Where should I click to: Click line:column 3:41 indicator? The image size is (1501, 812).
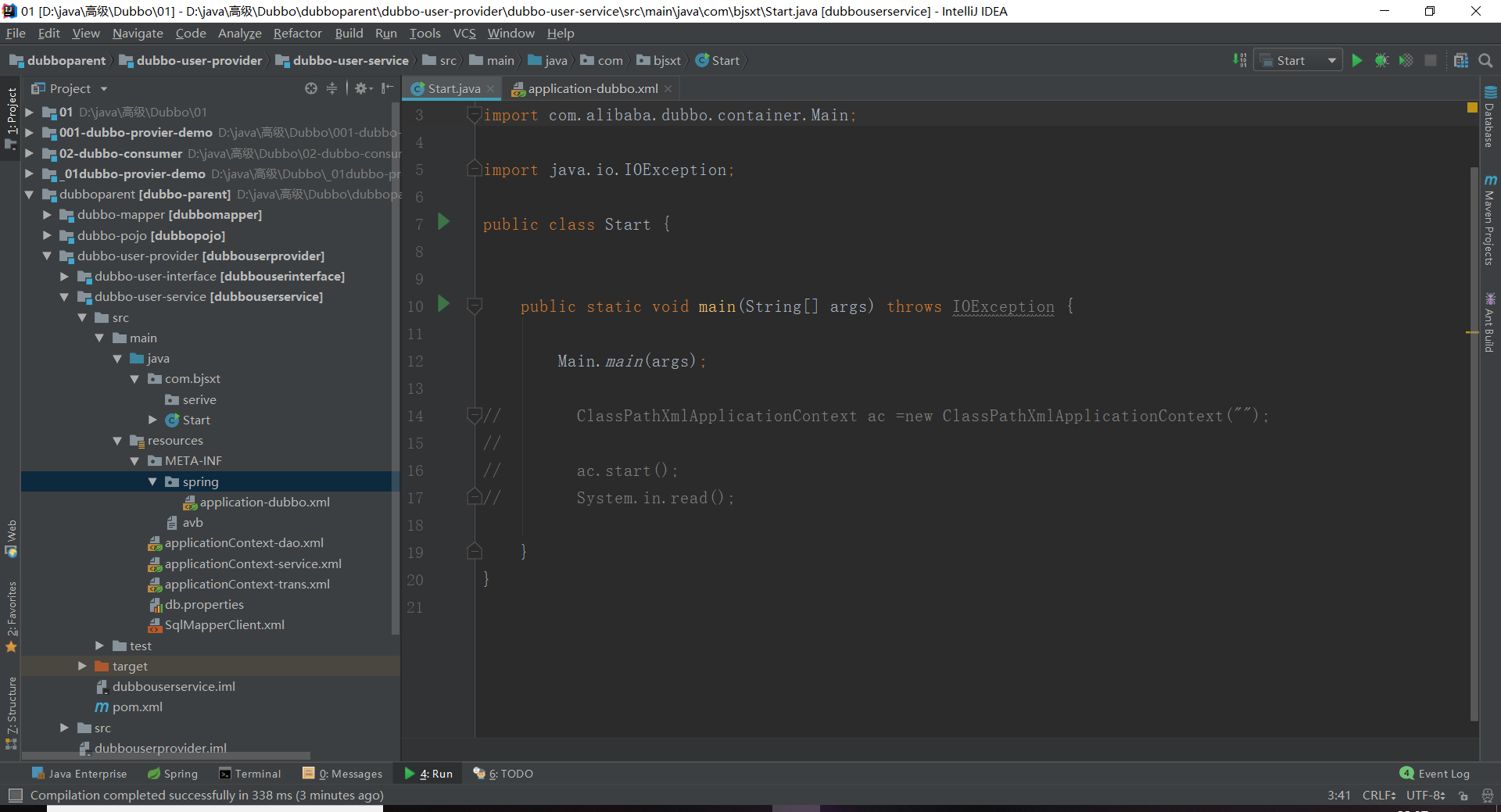(1339, 796)
